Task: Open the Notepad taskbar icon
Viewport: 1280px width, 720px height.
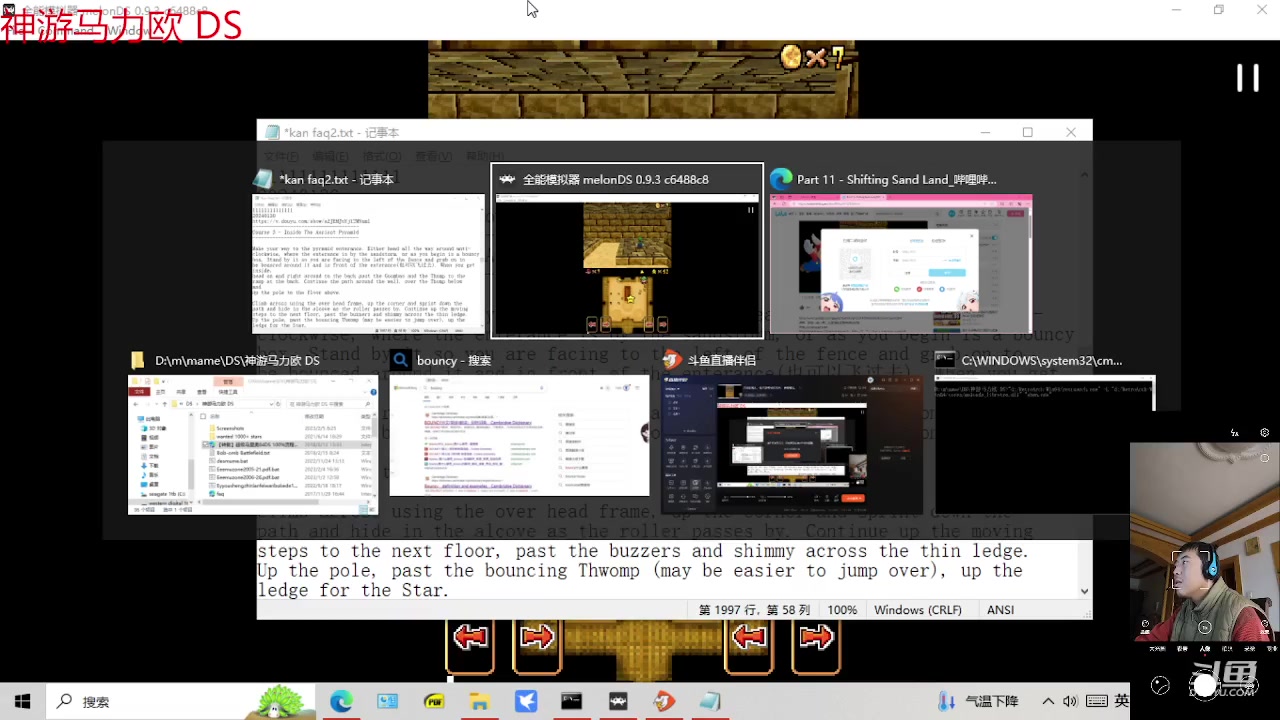Action: pyautogui.click(x=710, y=701)
